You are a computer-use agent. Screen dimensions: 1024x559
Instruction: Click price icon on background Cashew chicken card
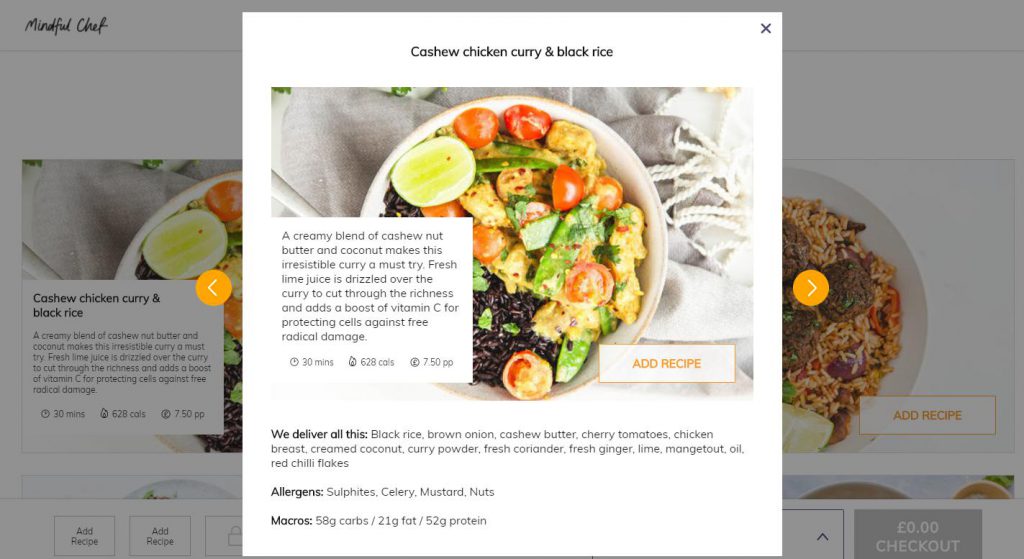click(165, 413)
